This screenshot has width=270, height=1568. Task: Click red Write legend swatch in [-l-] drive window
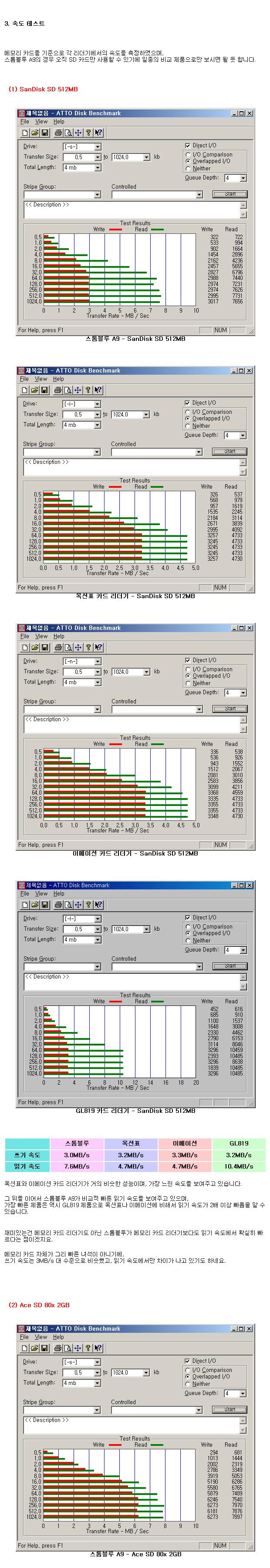tap(115, 1002)
